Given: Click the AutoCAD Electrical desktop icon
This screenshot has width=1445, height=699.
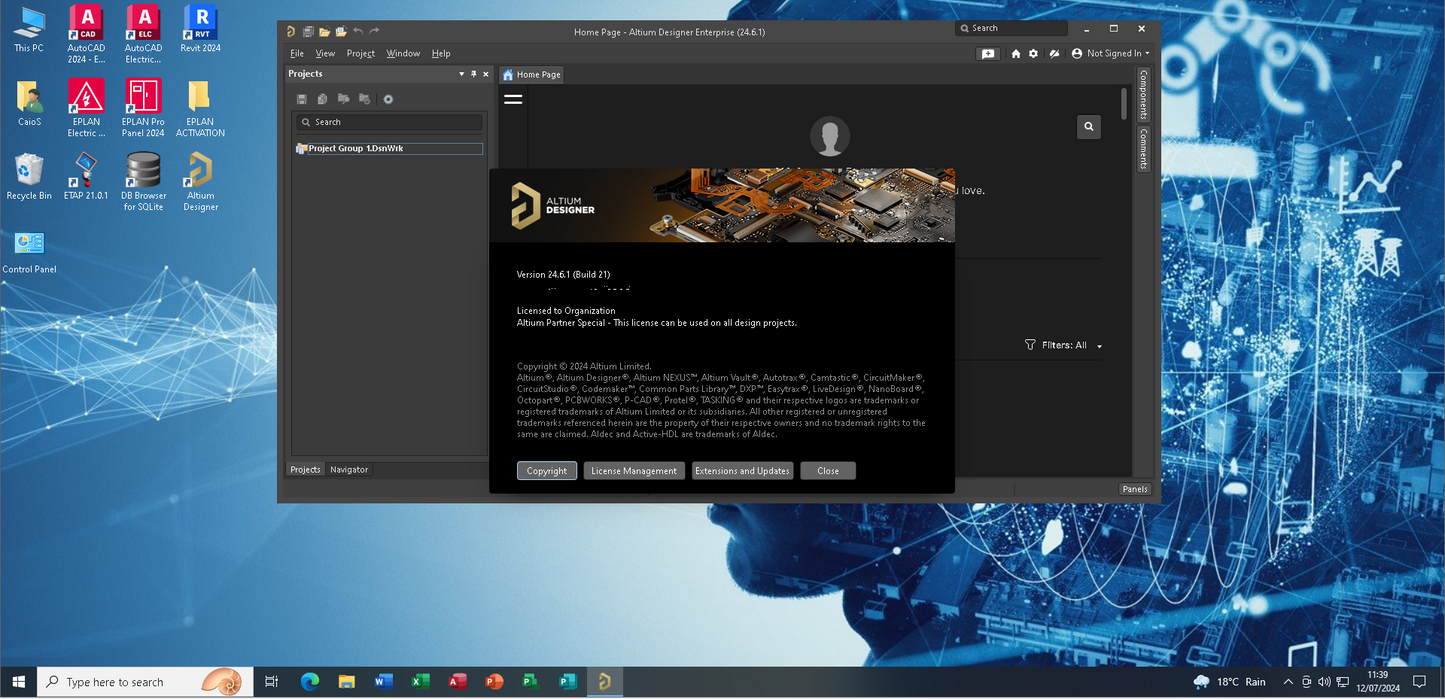Looking at the screenshot, I should (143, 33).
